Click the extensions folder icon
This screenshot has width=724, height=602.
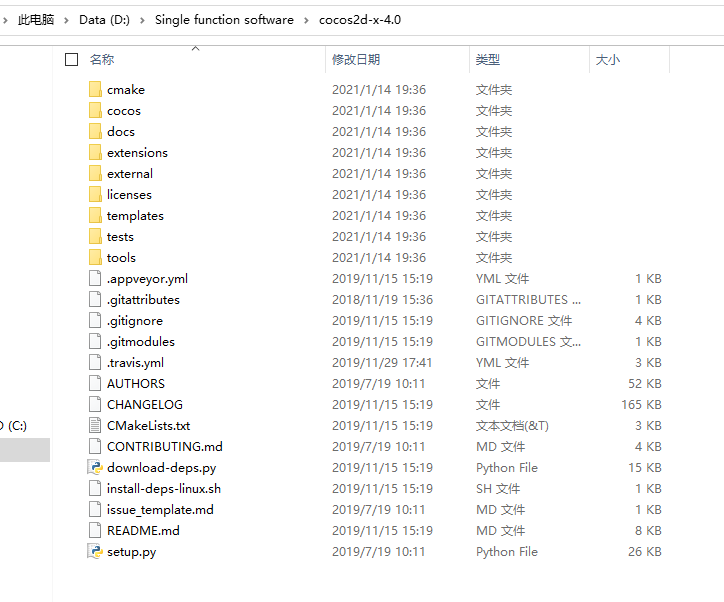[95, 152]
